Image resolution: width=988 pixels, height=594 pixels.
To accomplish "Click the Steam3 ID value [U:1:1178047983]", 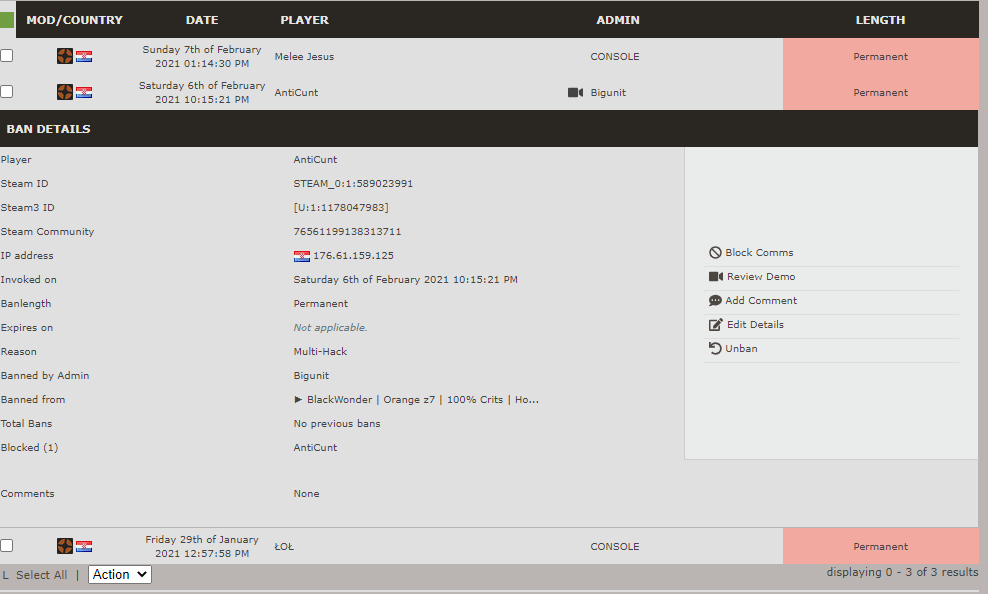I will pos(341,207).
